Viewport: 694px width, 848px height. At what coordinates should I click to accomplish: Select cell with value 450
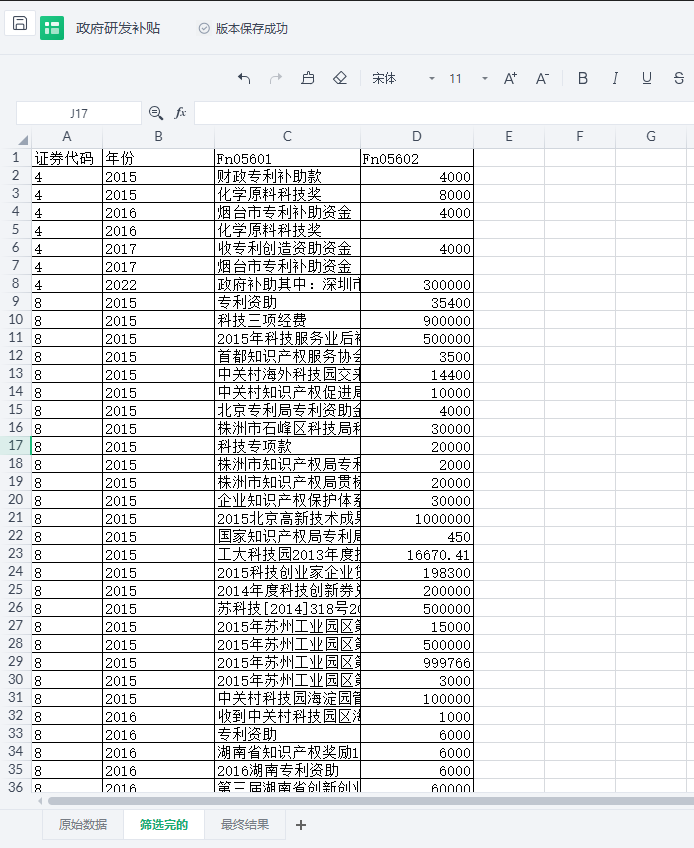click(417, 536)
